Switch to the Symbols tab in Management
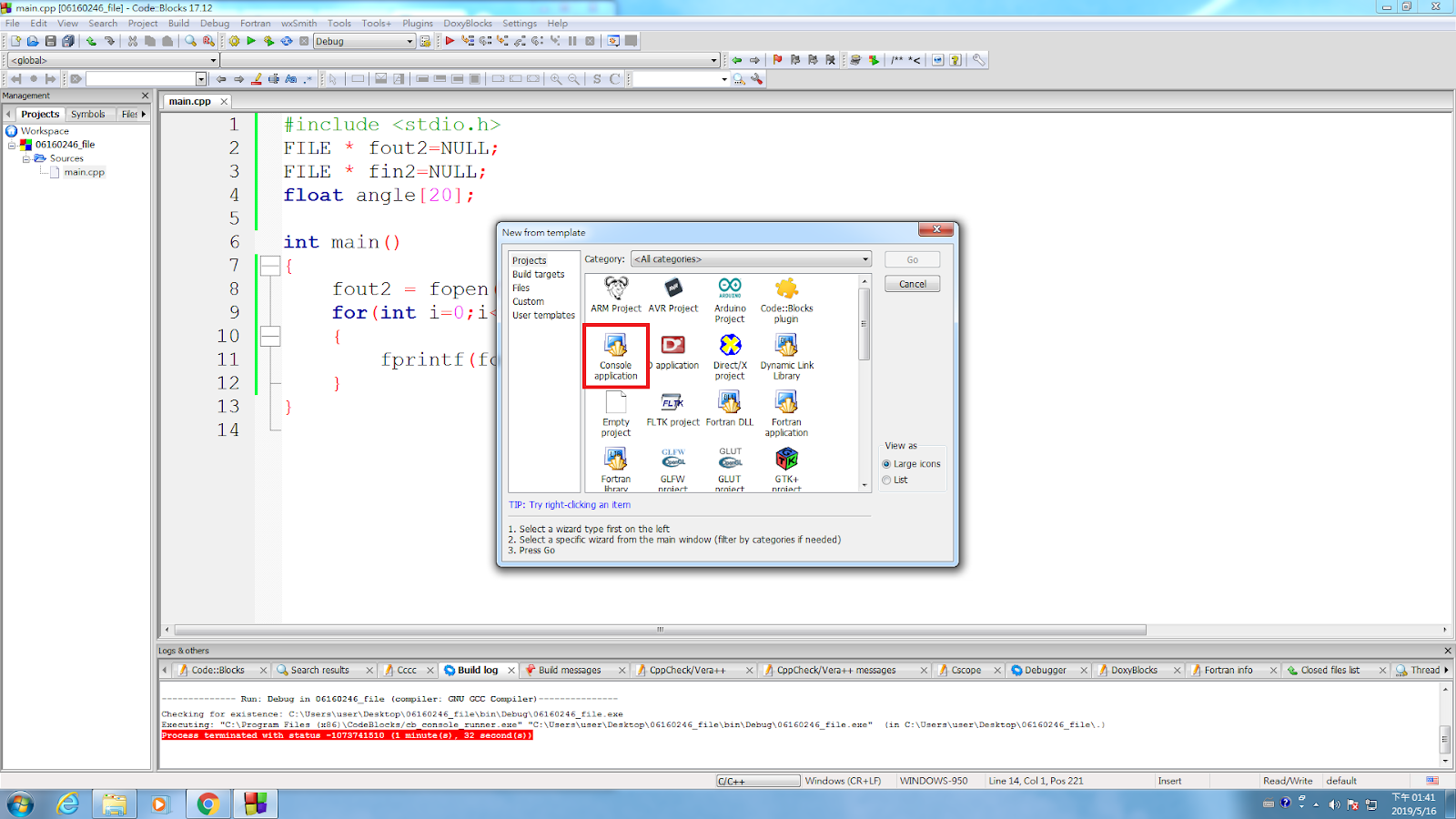 [x=88, y=114]
